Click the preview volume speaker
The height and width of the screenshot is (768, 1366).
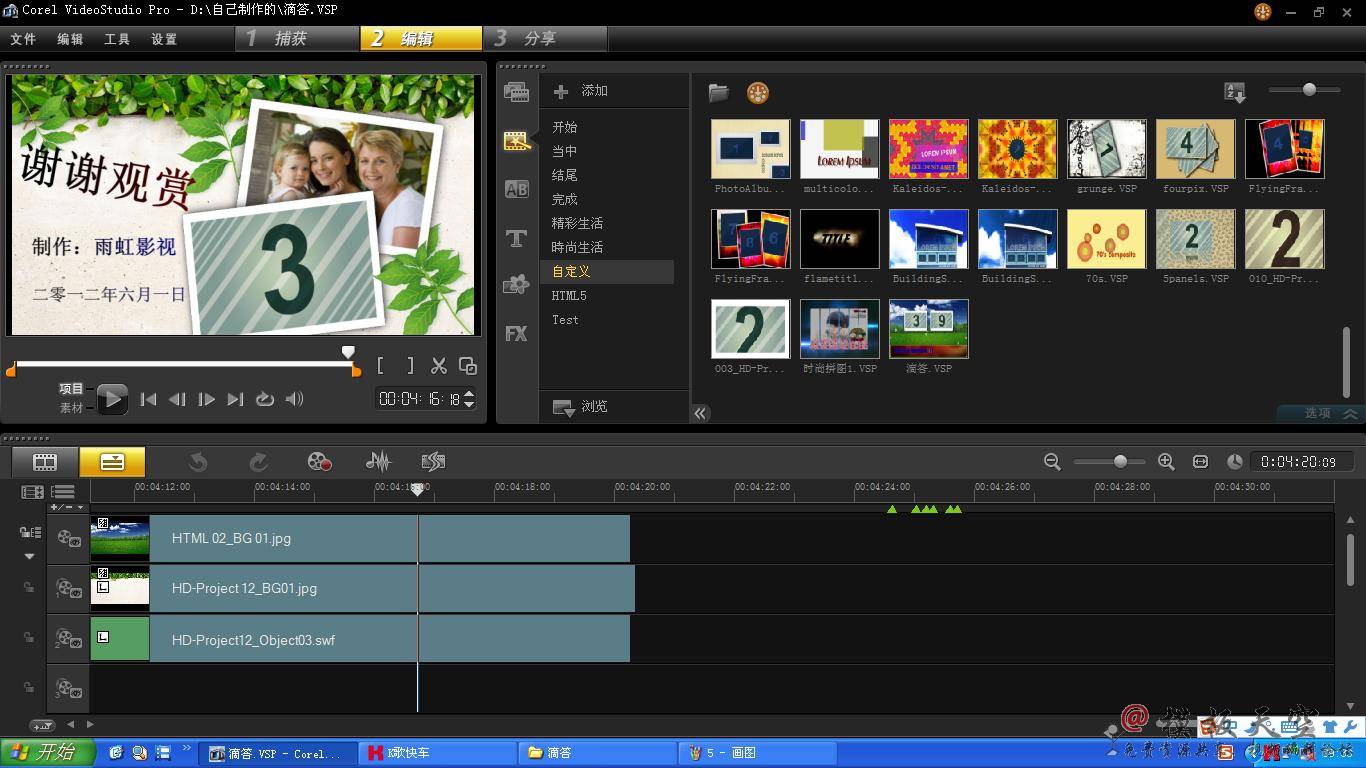(294, 399)
